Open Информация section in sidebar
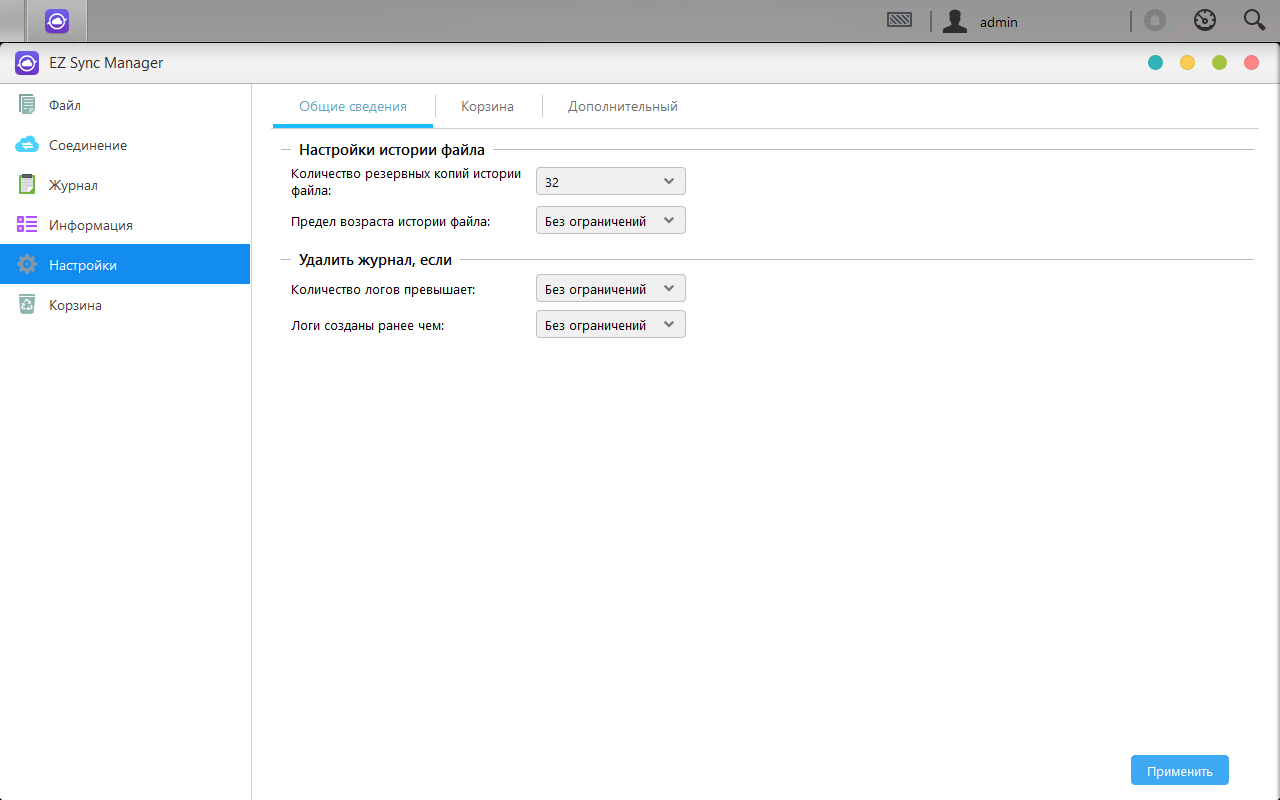Image resolution: width=1280 pixels, height=800 pixels. coord(125,225)
